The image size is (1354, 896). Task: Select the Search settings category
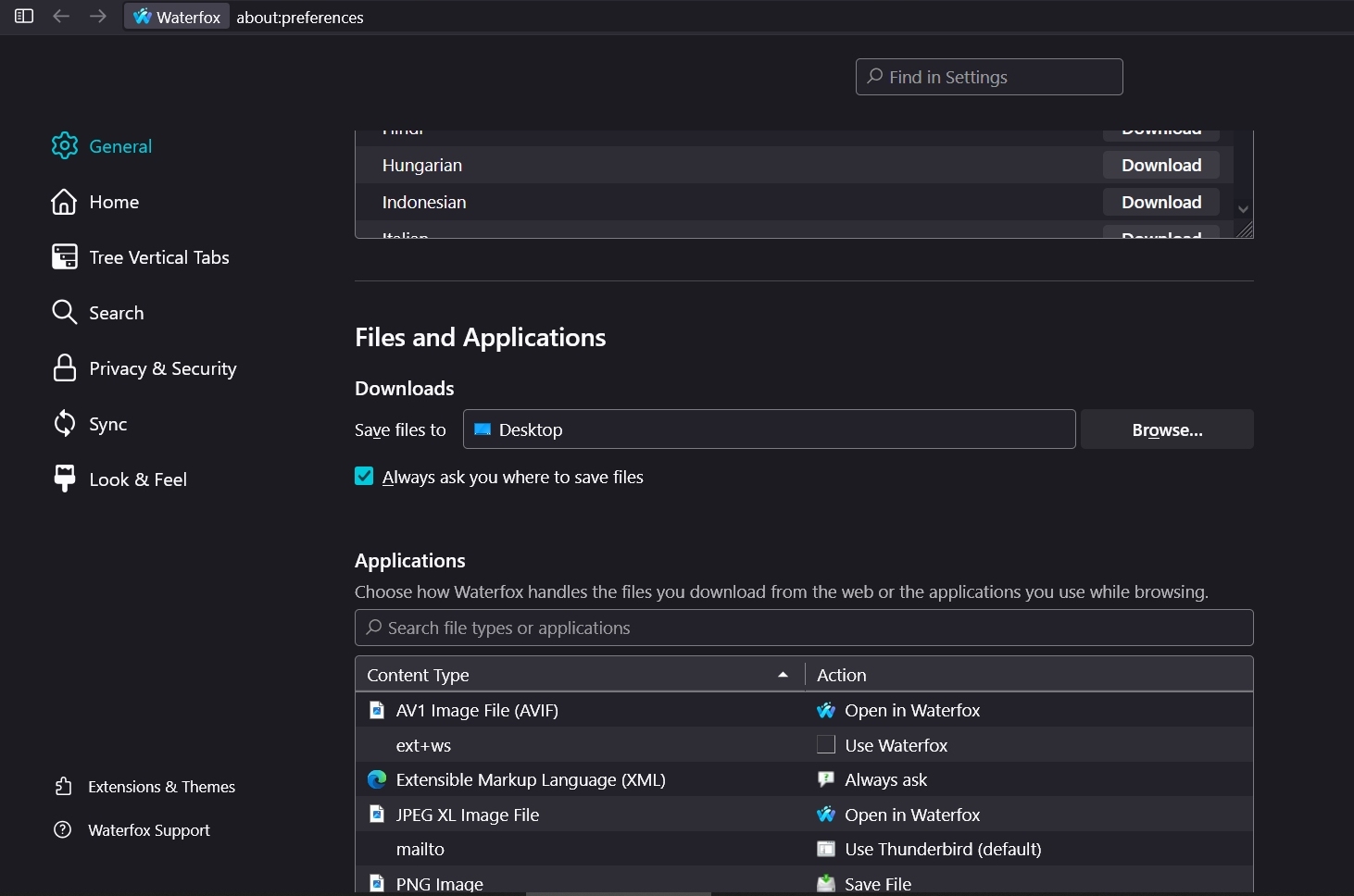coord(116,313)
